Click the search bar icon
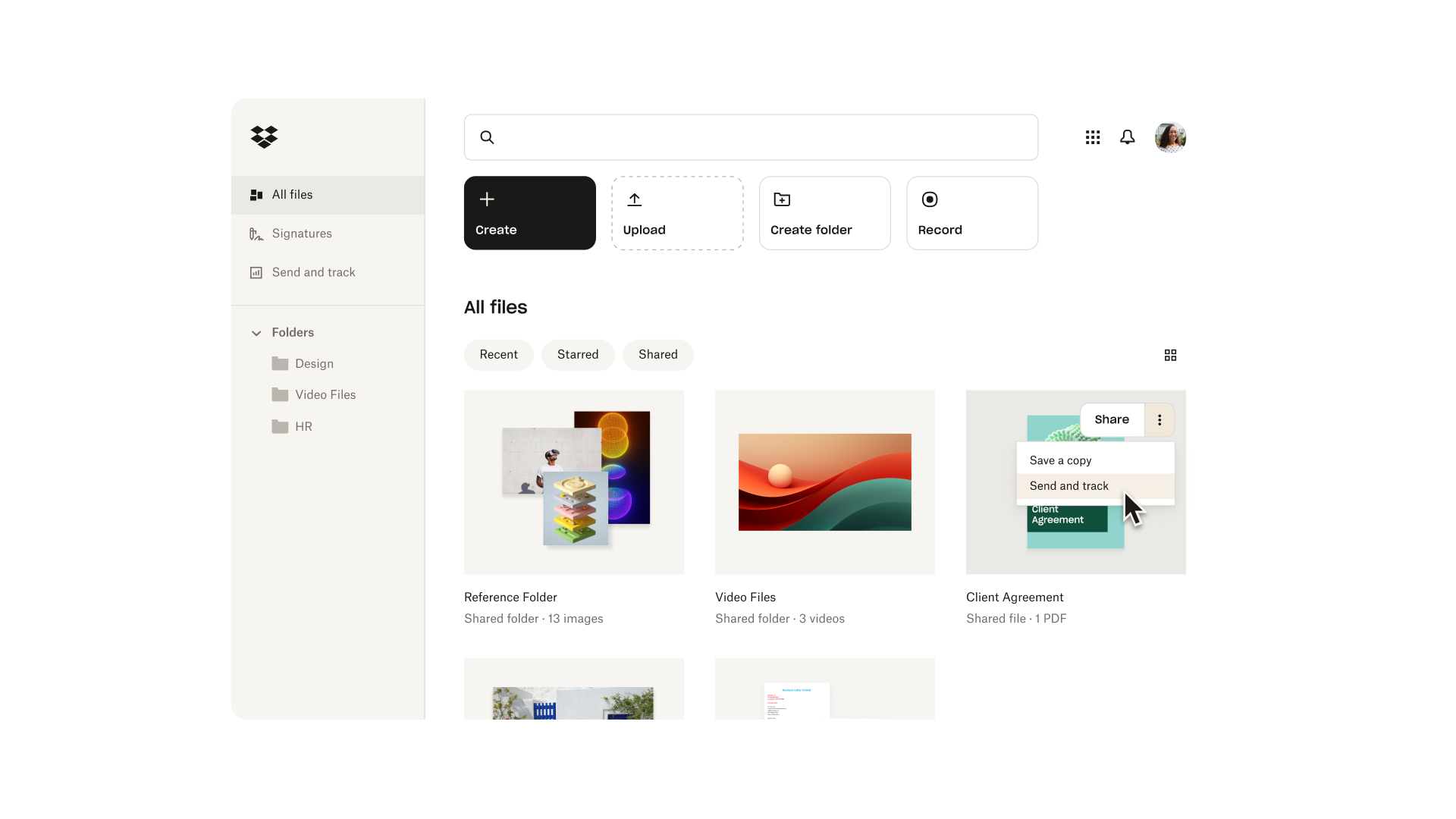Viewport: 1456px width, 819px height. [487, 137]
